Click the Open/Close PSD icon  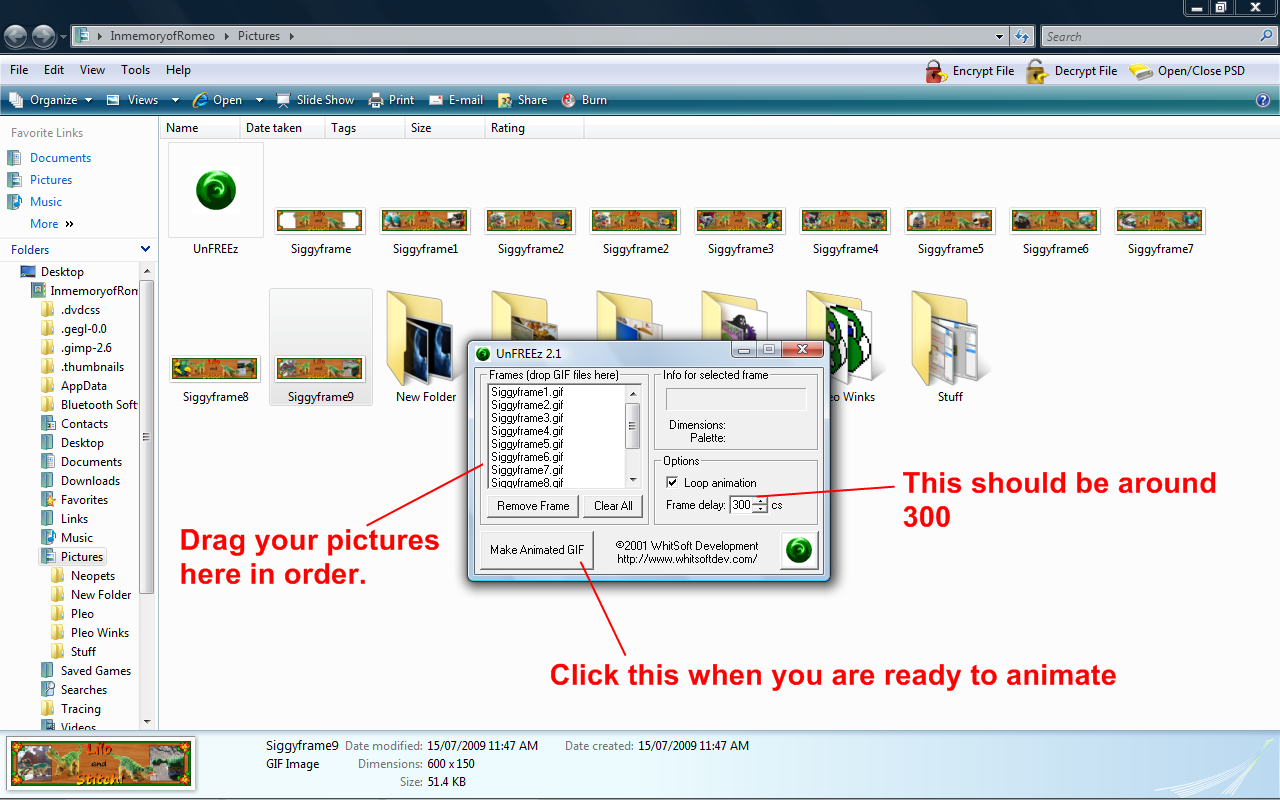tap(1141, 71)
